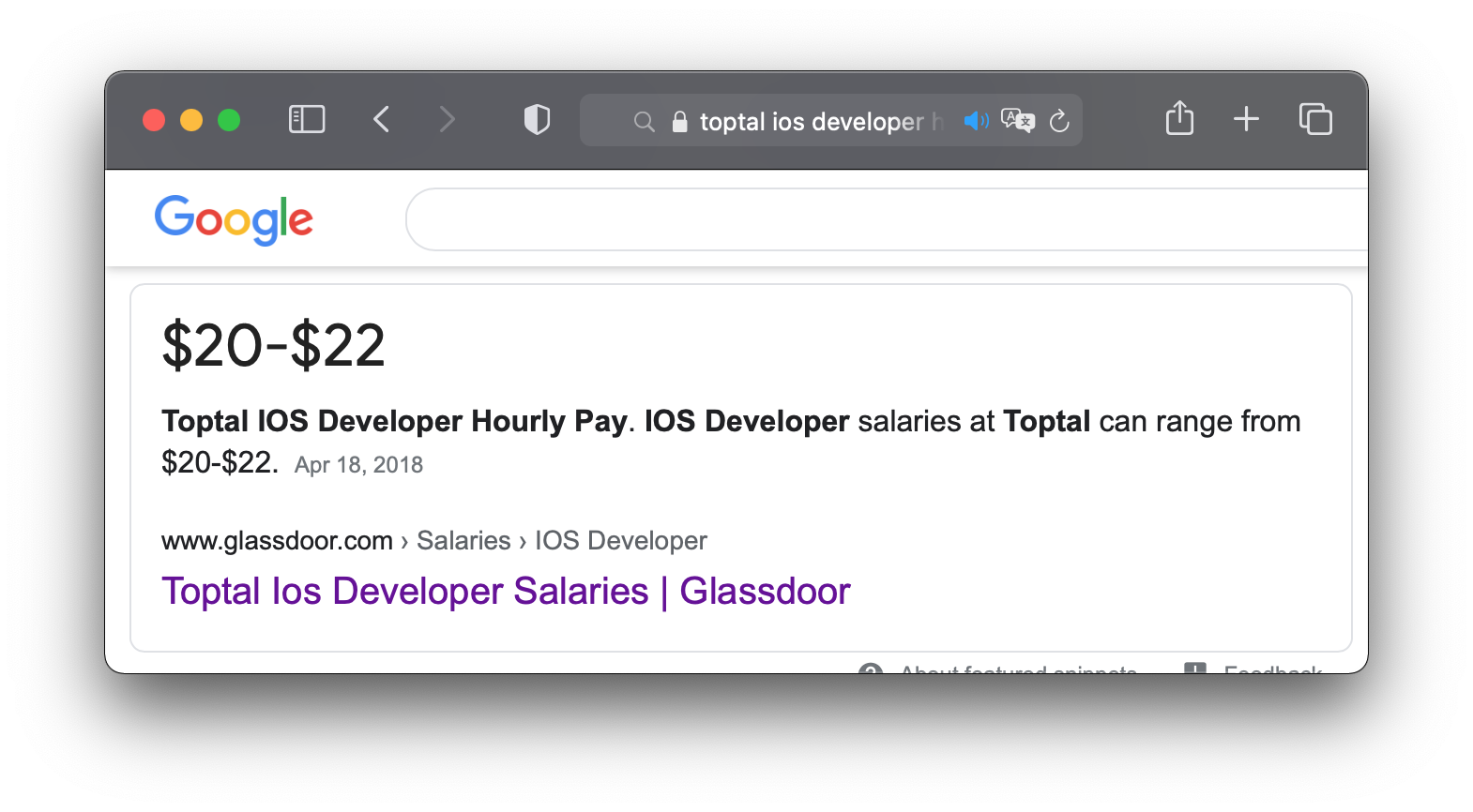Open the privacy report shield icon
Screen dimensions: 1473x812
point(537,120)
